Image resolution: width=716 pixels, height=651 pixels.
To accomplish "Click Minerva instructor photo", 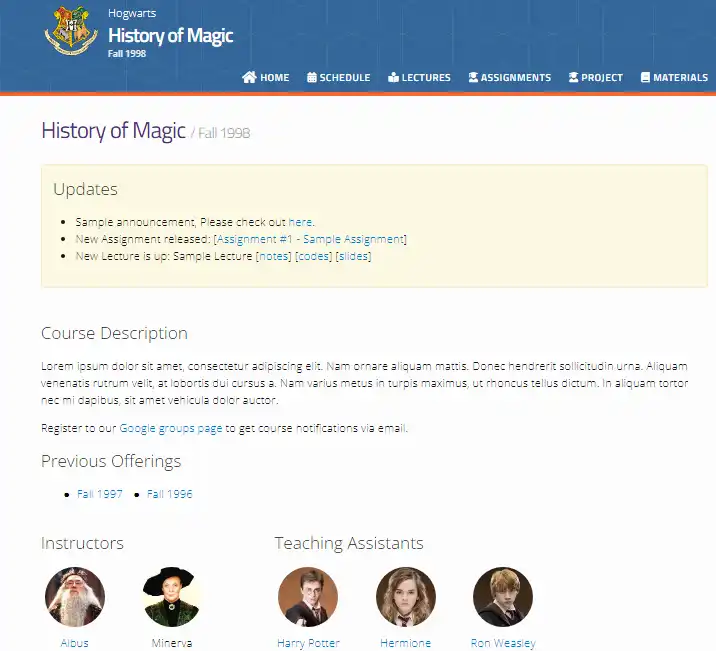I will click(172, 597).
